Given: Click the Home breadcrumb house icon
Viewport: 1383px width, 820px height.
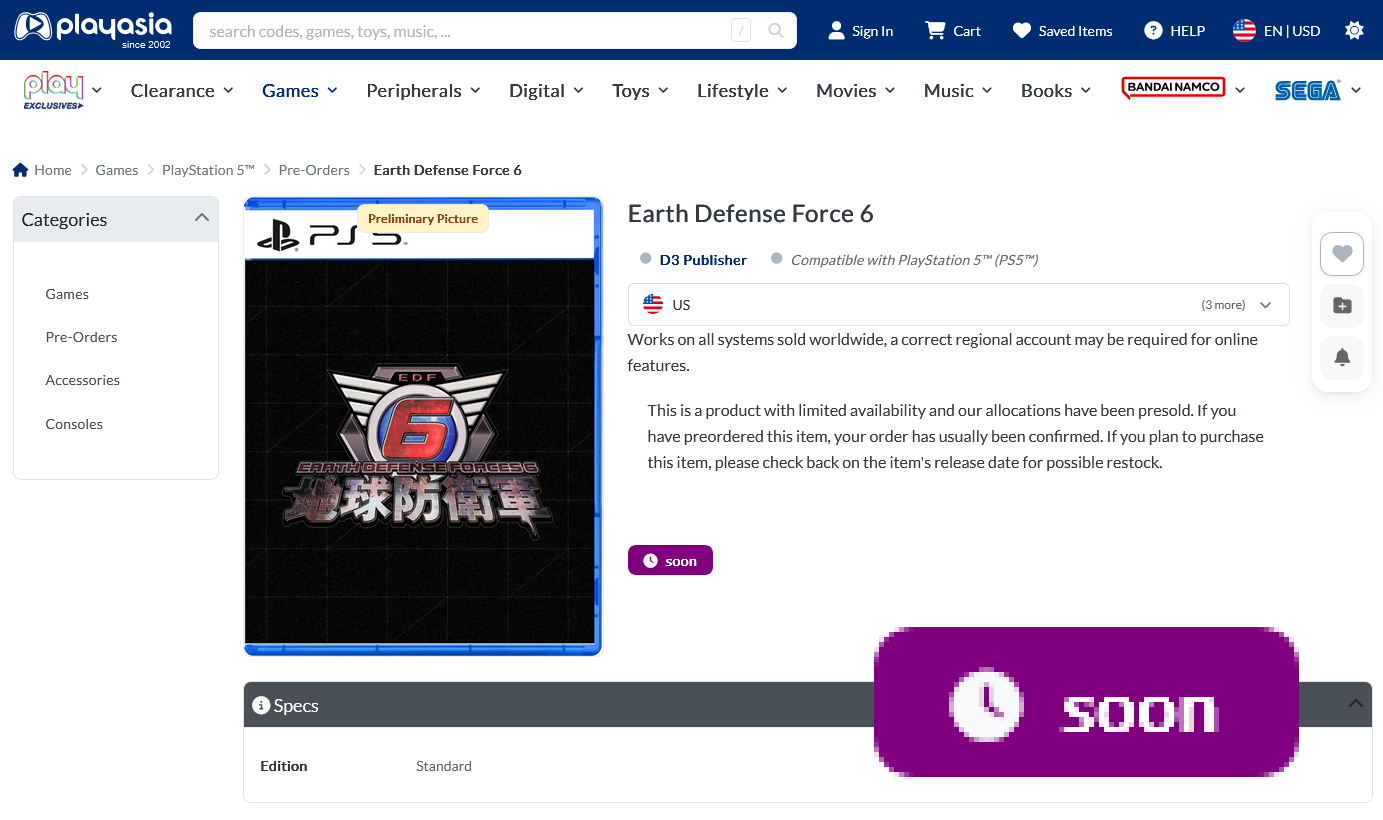Looking at the screenshot, I should [x=20, y=170].
